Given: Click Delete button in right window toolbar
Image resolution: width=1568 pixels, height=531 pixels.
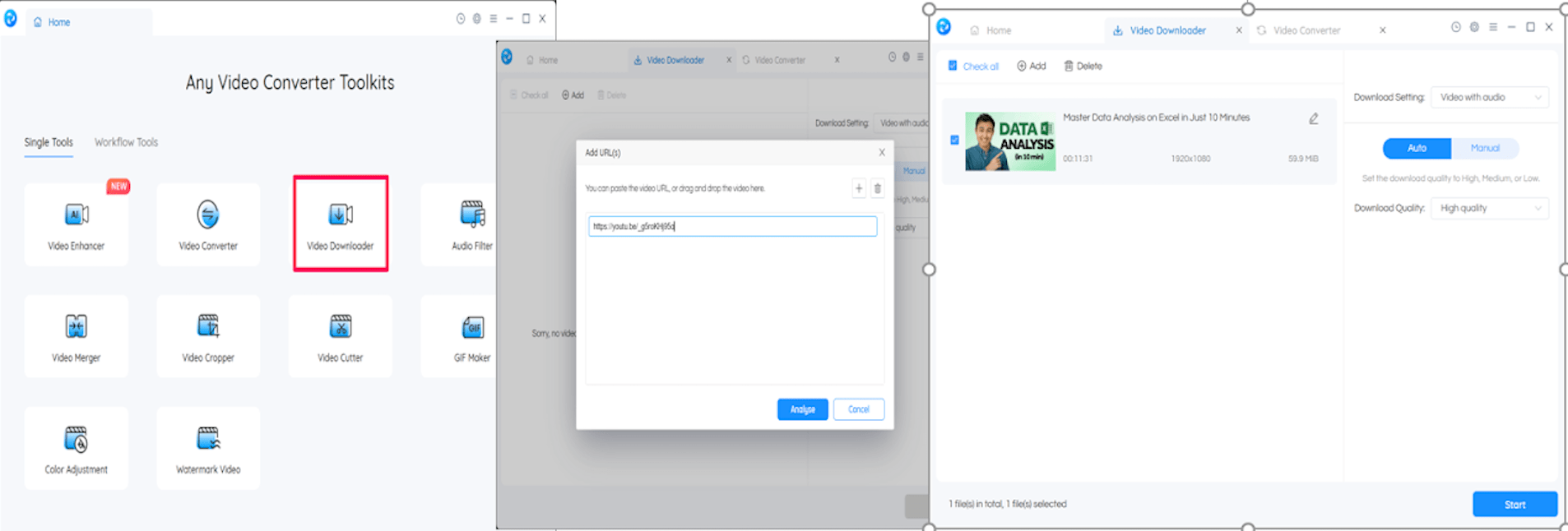Looking at the screenshot, I should tap(1083, 66).
